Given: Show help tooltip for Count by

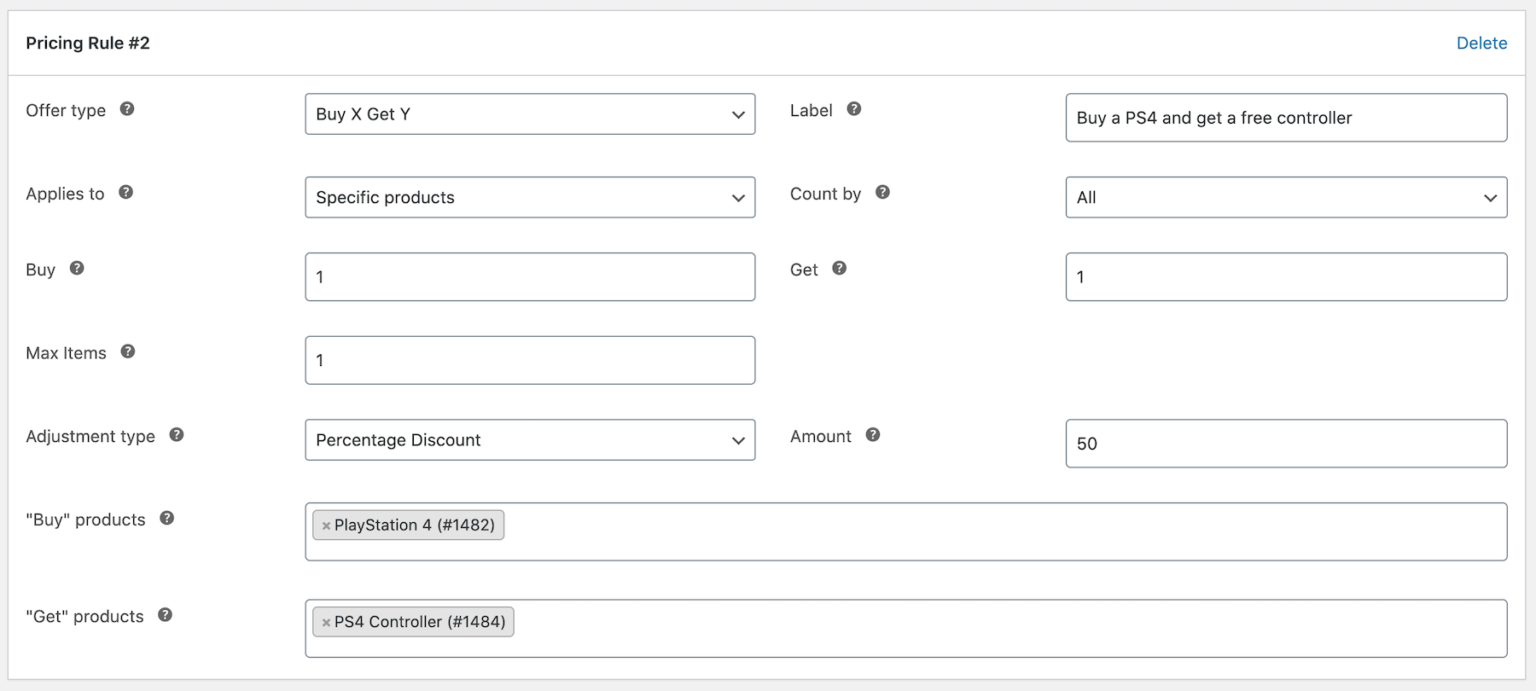Looking at the screenshot, I should pos(883,192).
